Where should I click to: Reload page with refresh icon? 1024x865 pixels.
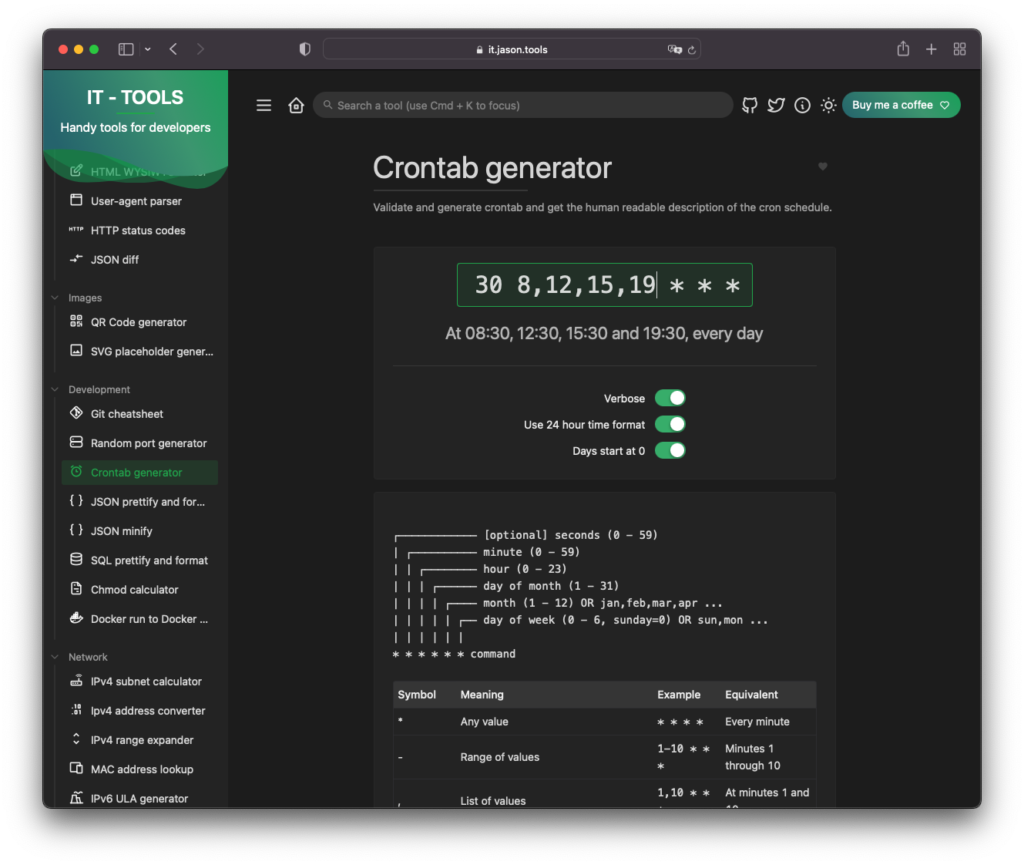pyautogui.click(x=692, y=50)
